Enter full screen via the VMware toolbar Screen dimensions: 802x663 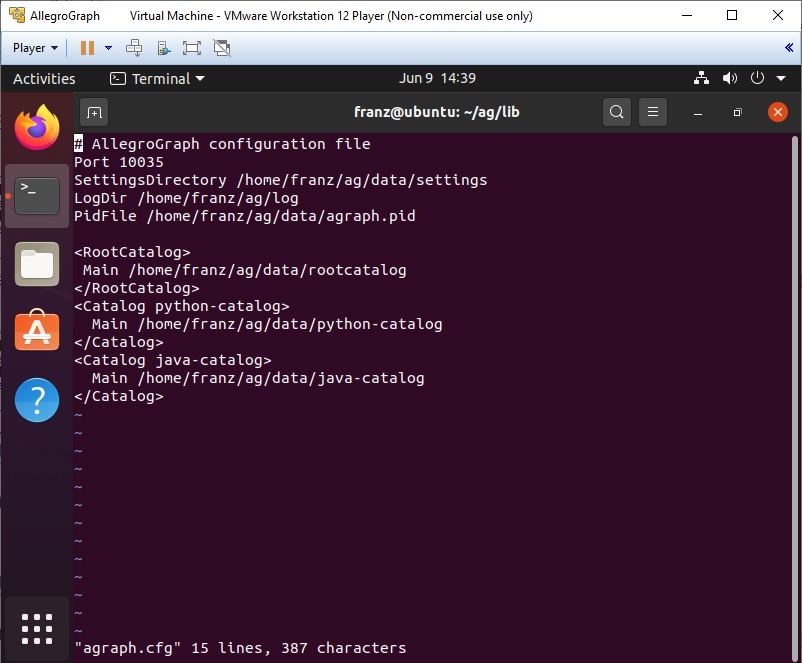pos(192,47)
